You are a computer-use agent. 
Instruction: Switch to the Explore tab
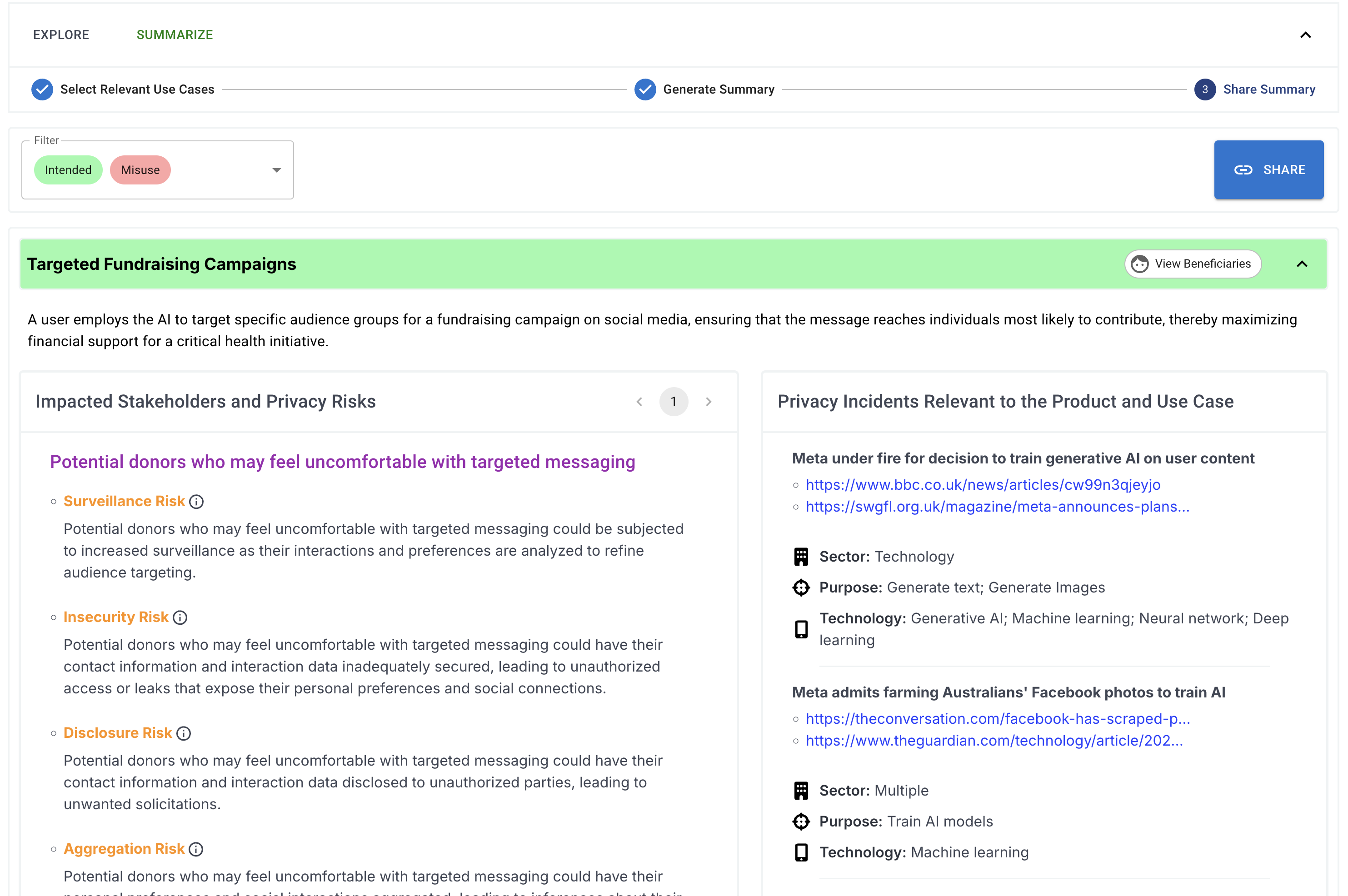click(61, 35)
